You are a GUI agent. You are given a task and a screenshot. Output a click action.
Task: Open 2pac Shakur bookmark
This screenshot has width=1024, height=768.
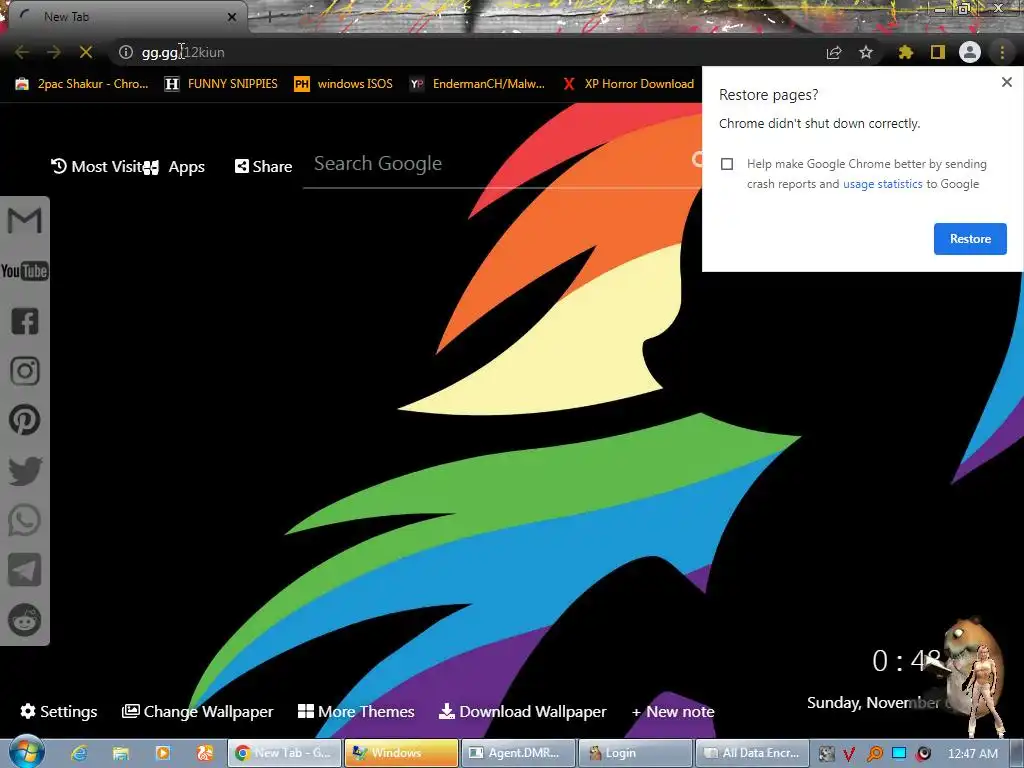pyautogui.click(x=82, y=84)
